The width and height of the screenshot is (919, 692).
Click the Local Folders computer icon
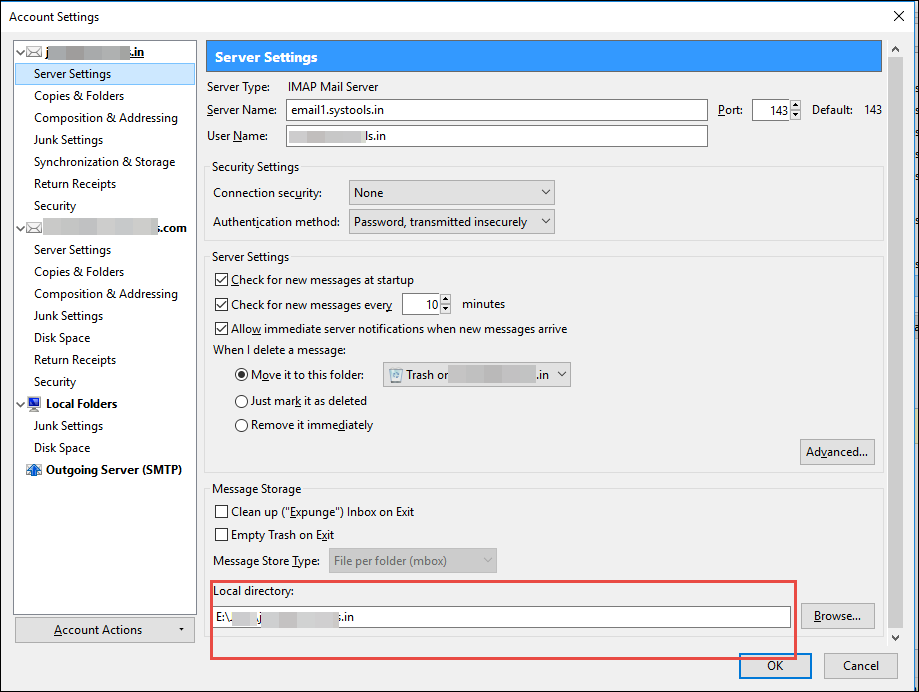(34, 404)
